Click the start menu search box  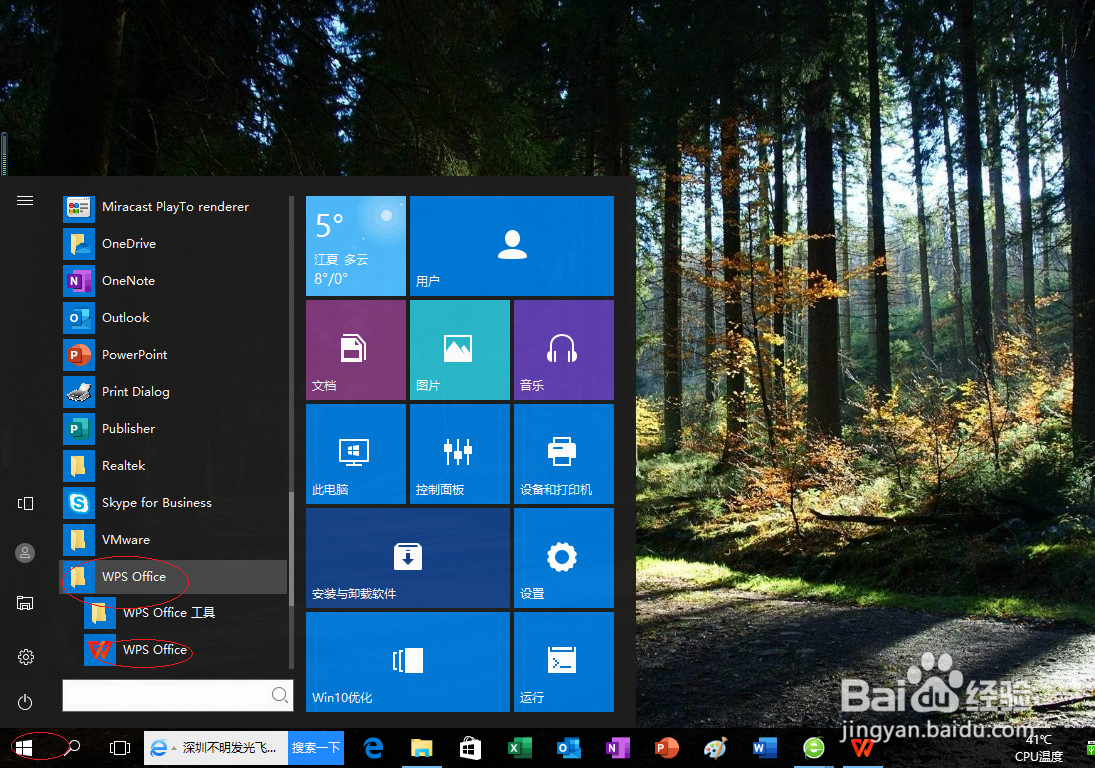177,695
